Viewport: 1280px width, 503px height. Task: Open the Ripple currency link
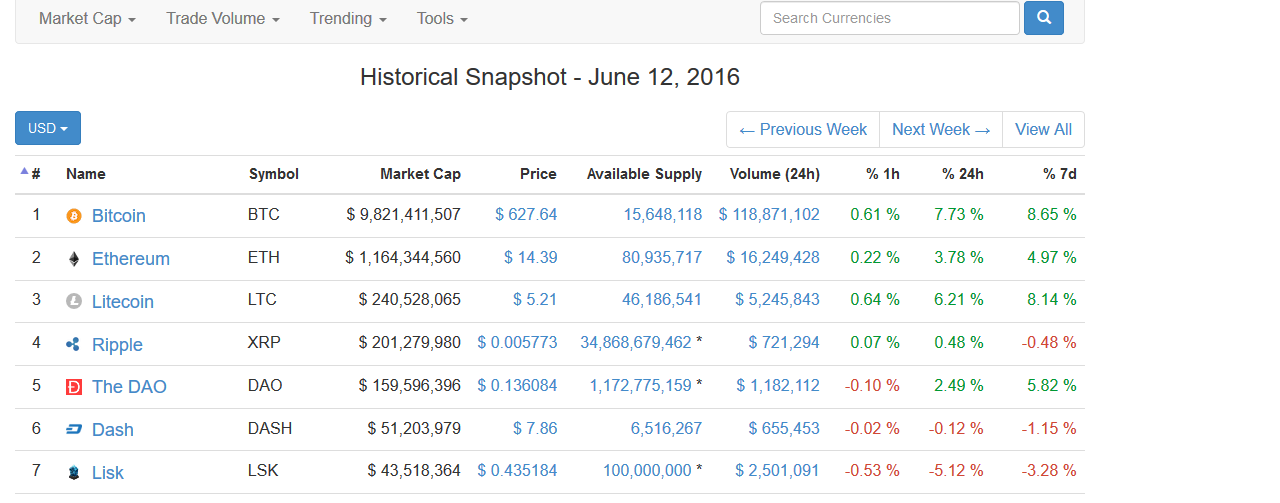coord(117,345)
